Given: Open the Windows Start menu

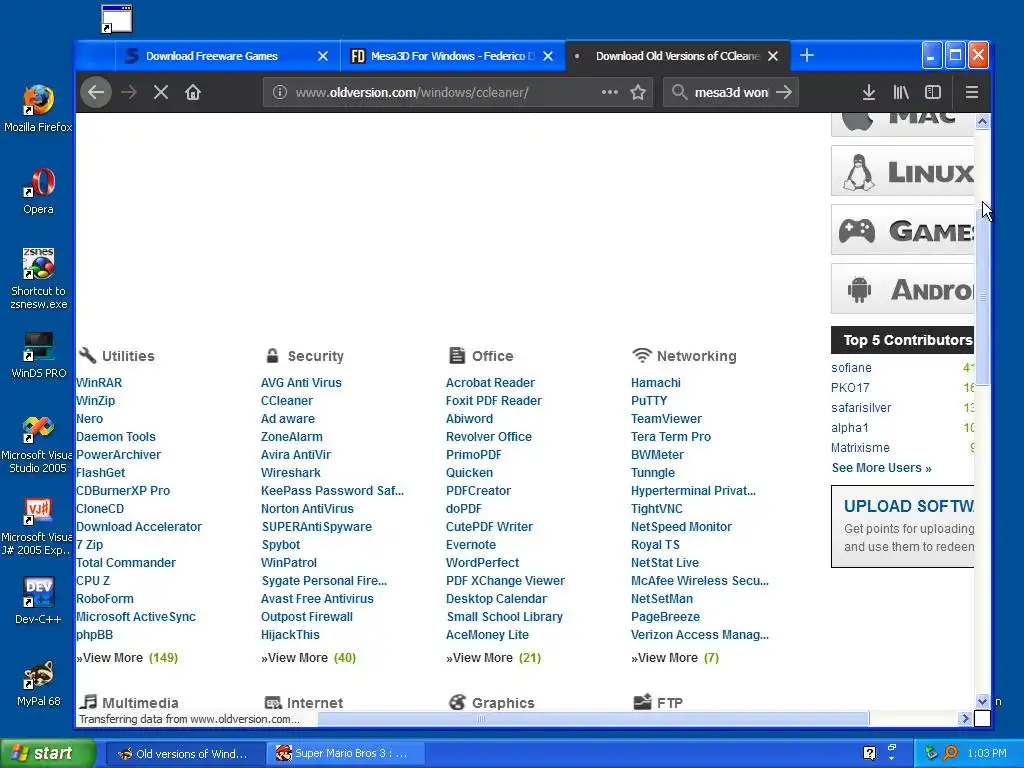Looking at the screenshot, I should (47, 753).
